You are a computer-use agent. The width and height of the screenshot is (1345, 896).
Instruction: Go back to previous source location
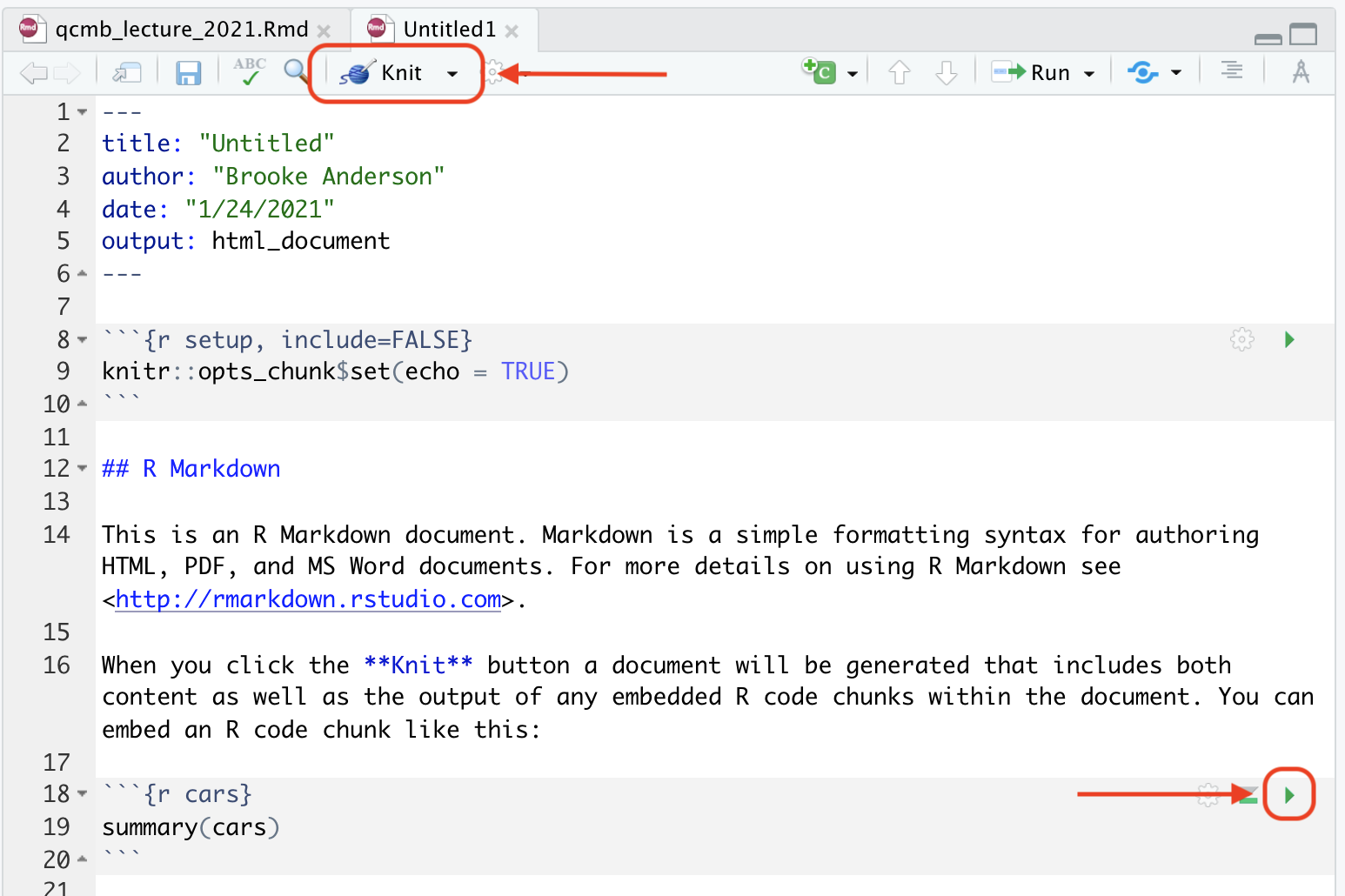[x=33, y=73]
